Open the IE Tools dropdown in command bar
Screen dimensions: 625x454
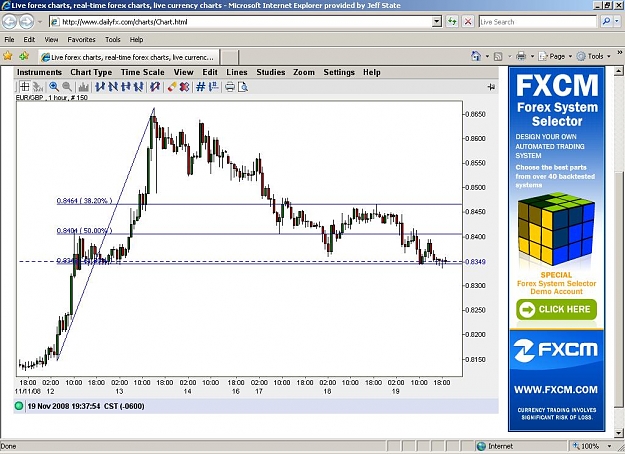coord(594,57)
